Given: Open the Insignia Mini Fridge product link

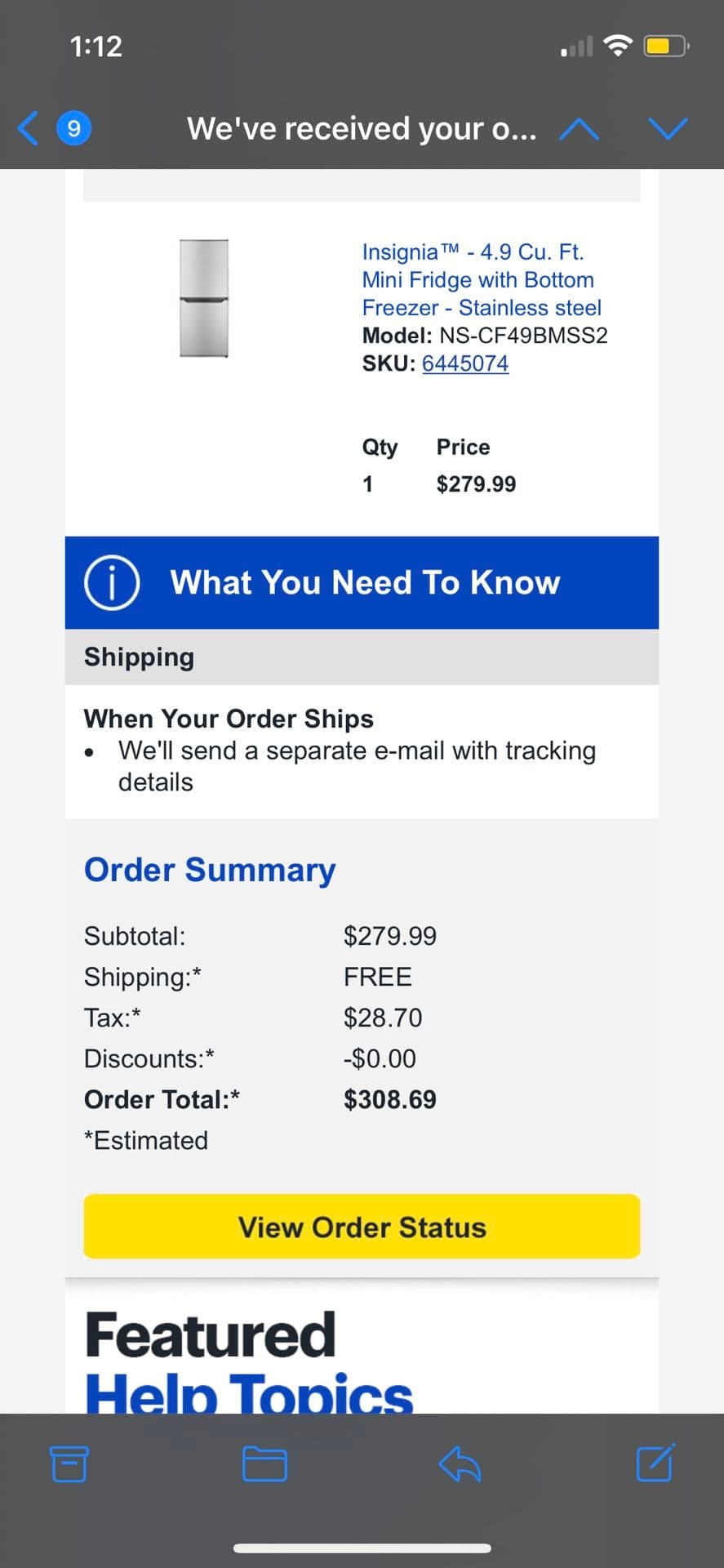Looking at the screenshot, I should tap(482, 279).
